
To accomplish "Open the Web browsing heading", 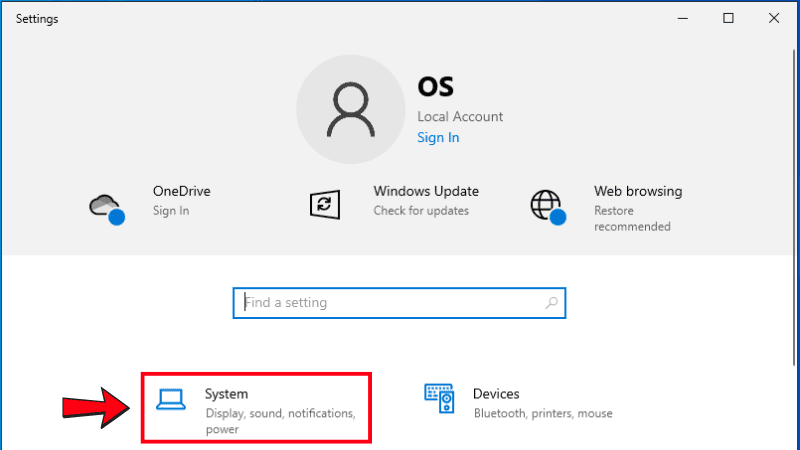I will pyautogui.click(x=638, y=191).
